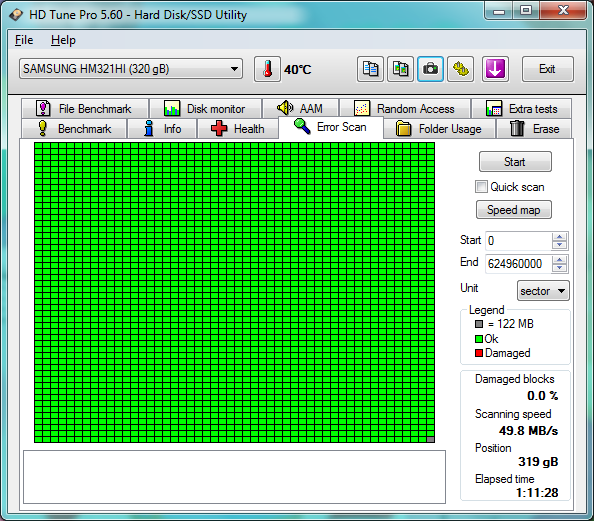Expand the SAMSUNG HM321HI drive dropdown

(131, 69)
